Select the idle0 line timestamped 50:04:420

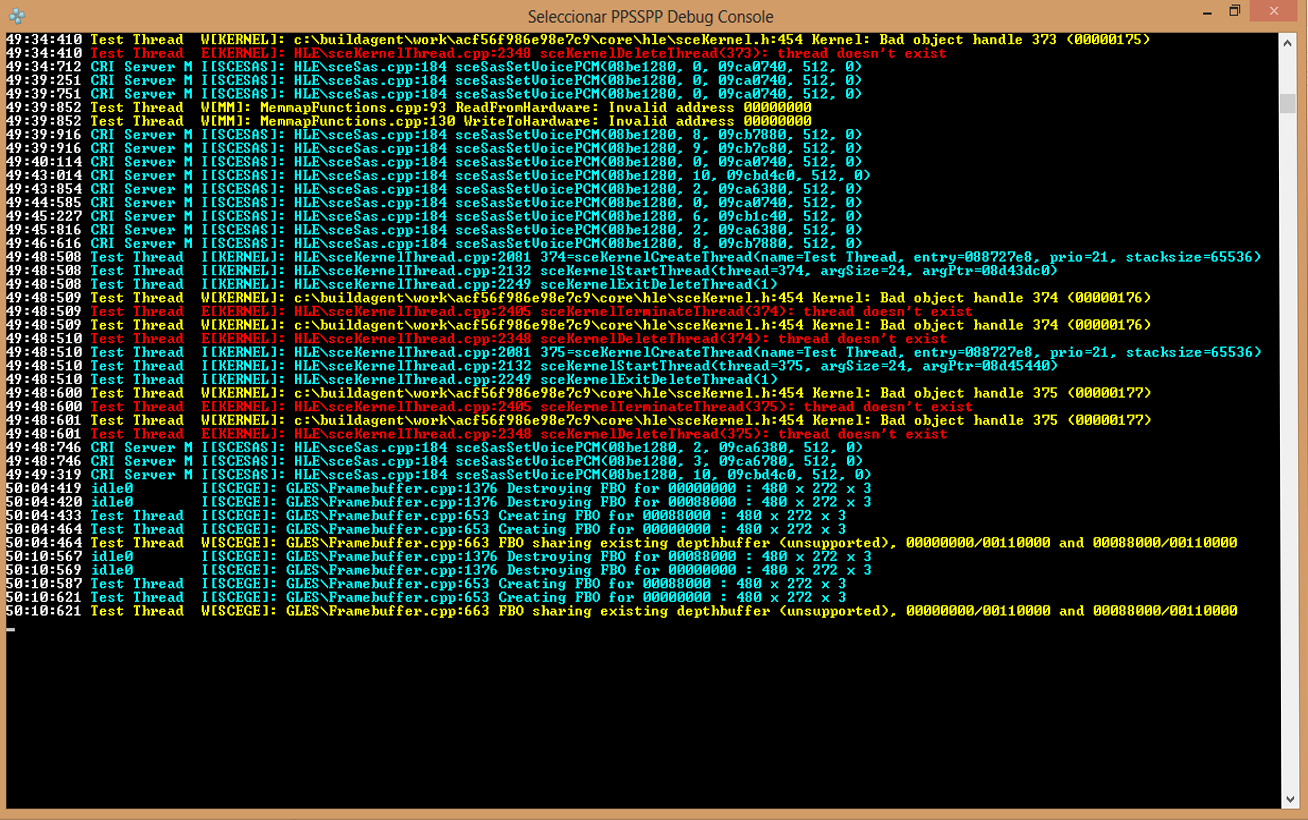coord(438,502)
